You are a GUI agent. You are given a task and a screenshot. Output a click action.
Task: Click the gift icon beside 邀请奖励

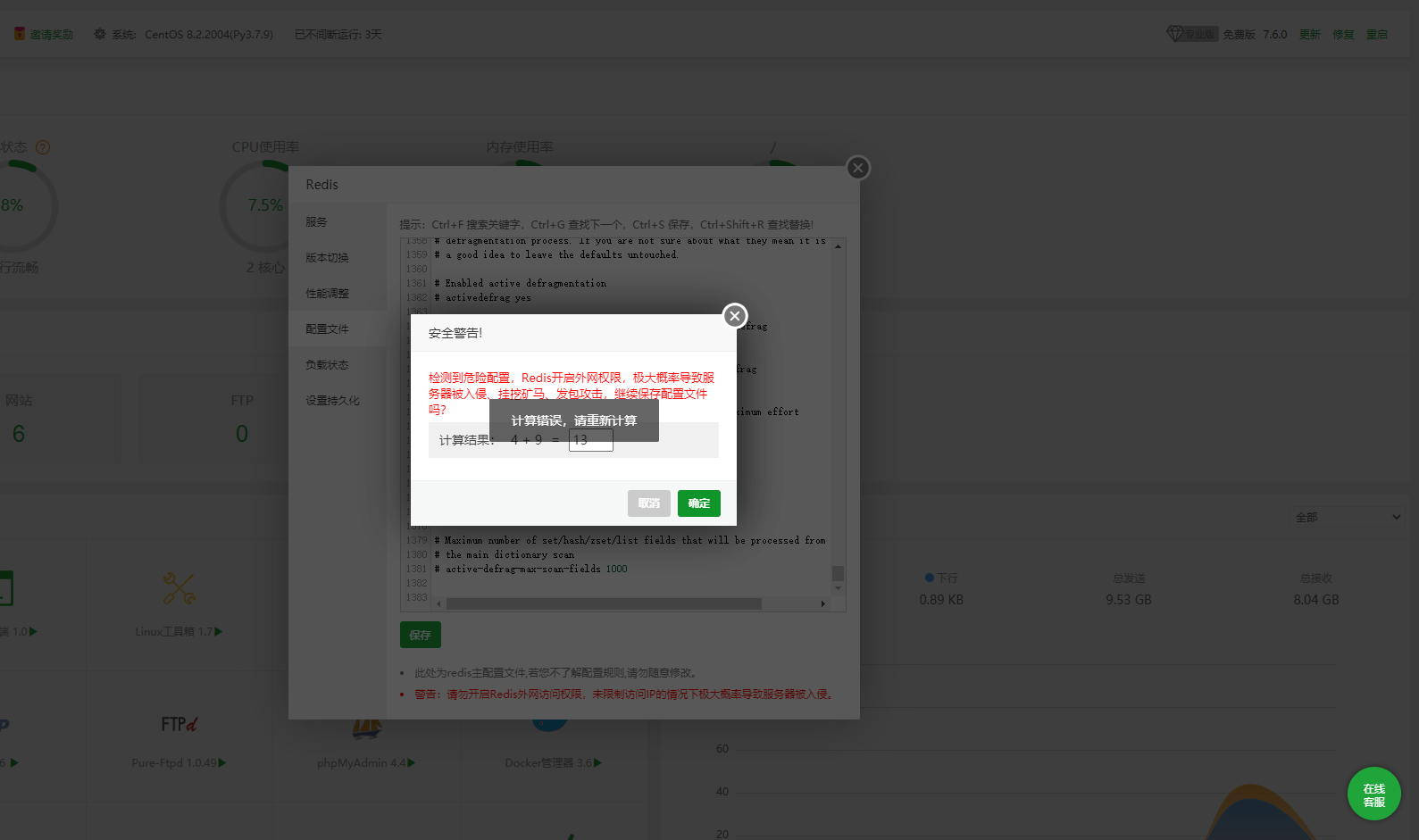[19, 34]
